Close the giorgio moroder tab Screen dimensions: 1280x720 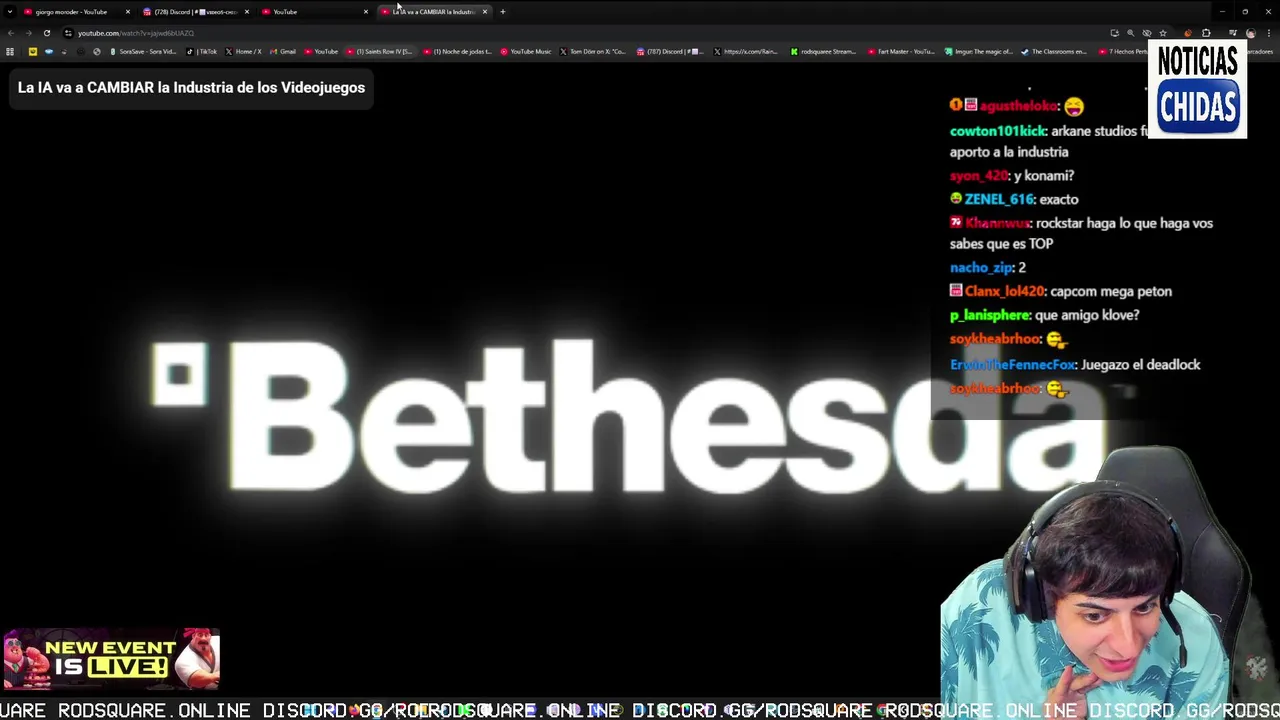tap(128, 12)
